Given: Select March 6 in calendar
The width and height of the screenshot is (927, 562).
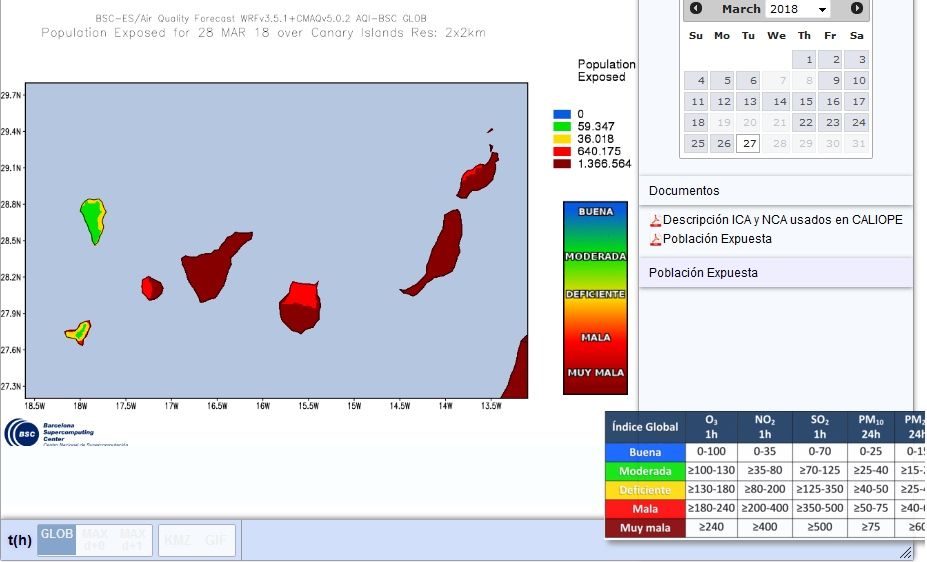Looking at the screenshot, I should tap(748, 80).
